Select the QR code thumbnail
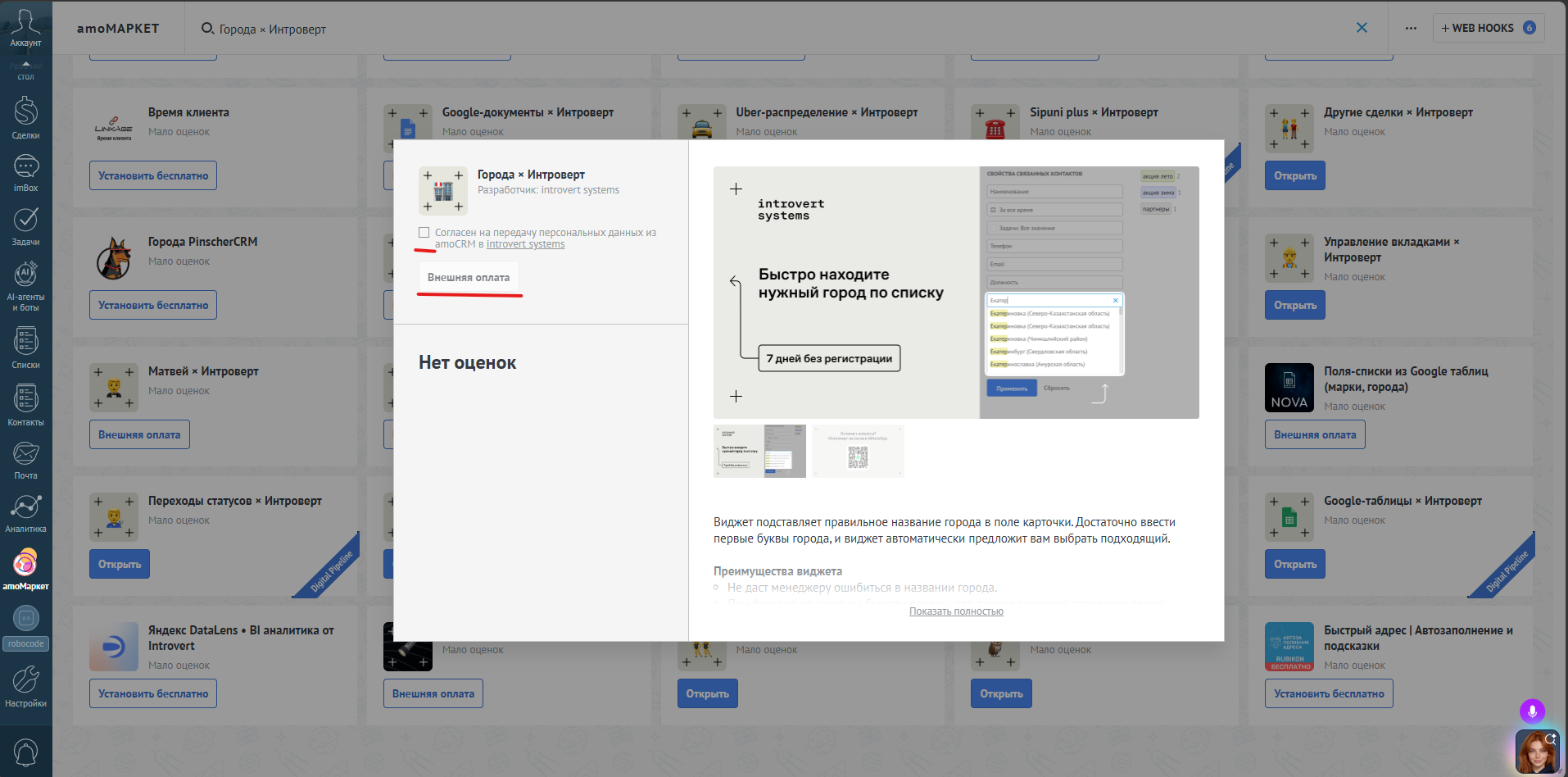The height and width of the screenshot is (777, 1568). (x=858, y=451)
